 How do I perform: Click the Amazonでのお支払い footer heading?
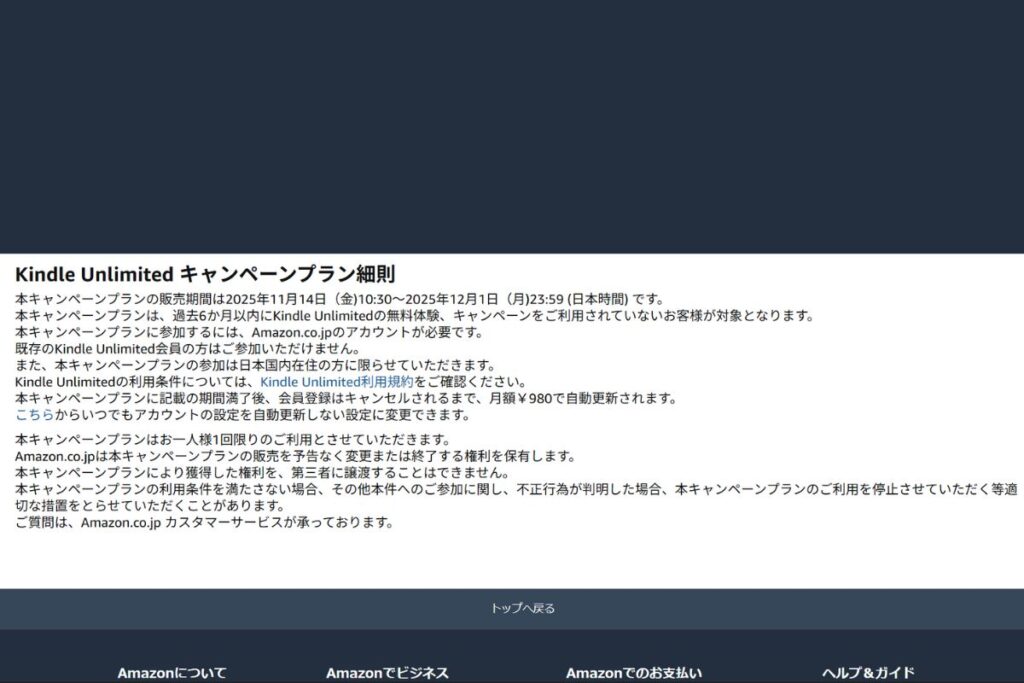634,673
